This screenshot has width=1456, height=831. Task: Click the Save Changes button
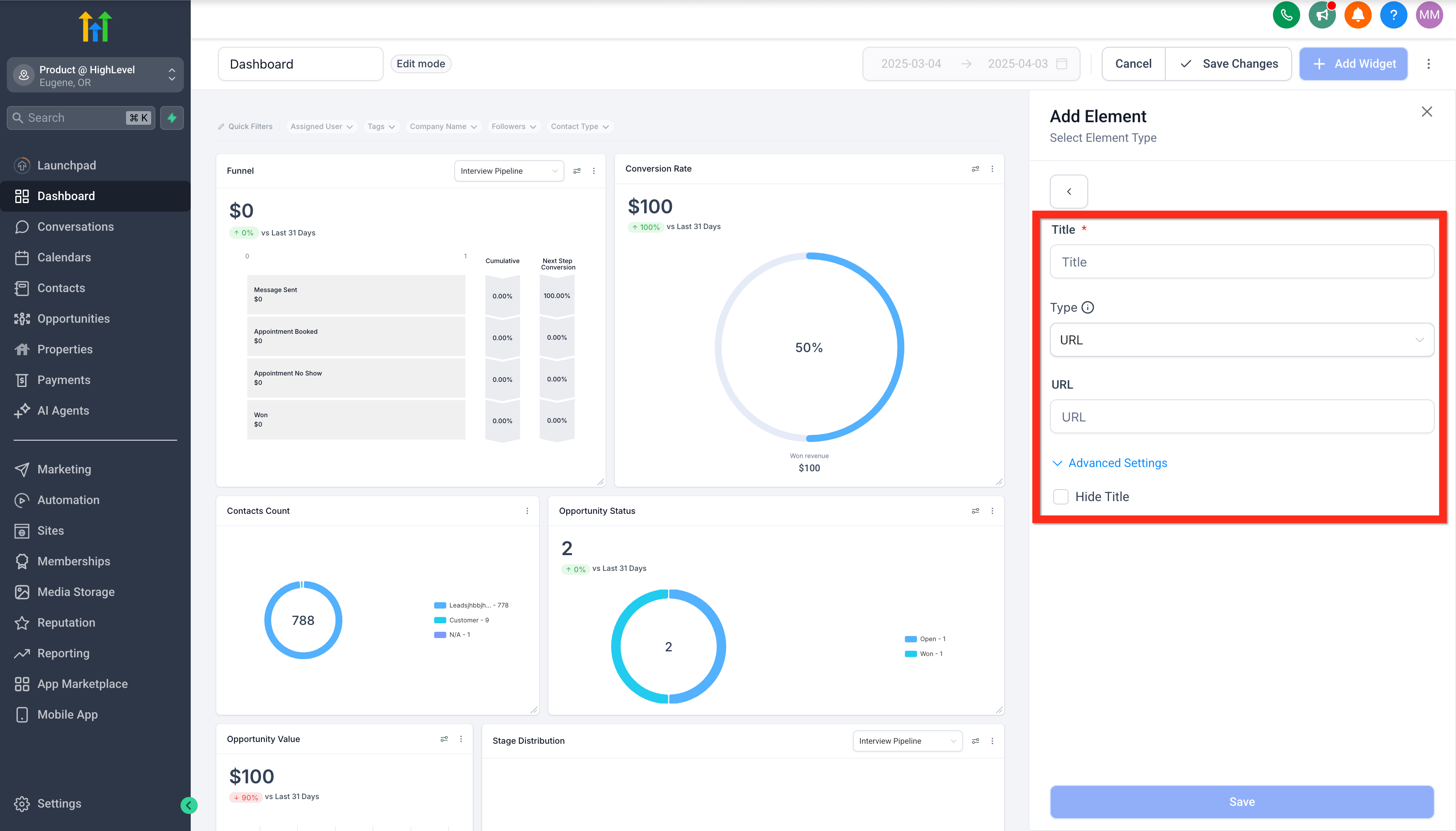click(1228, 64)
